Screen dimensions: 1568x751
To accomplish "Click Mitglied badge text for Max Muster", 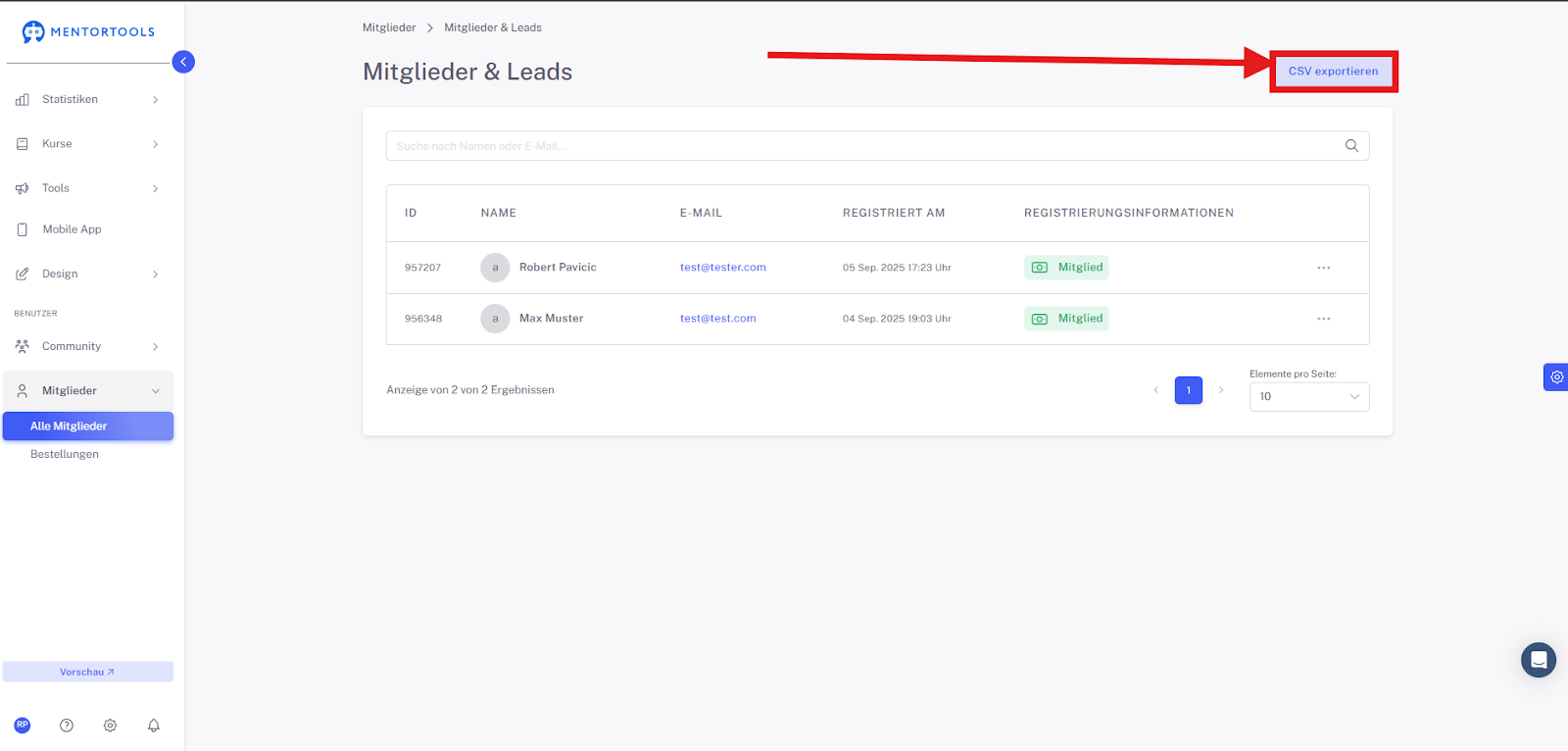I will tap(1080, 319).
